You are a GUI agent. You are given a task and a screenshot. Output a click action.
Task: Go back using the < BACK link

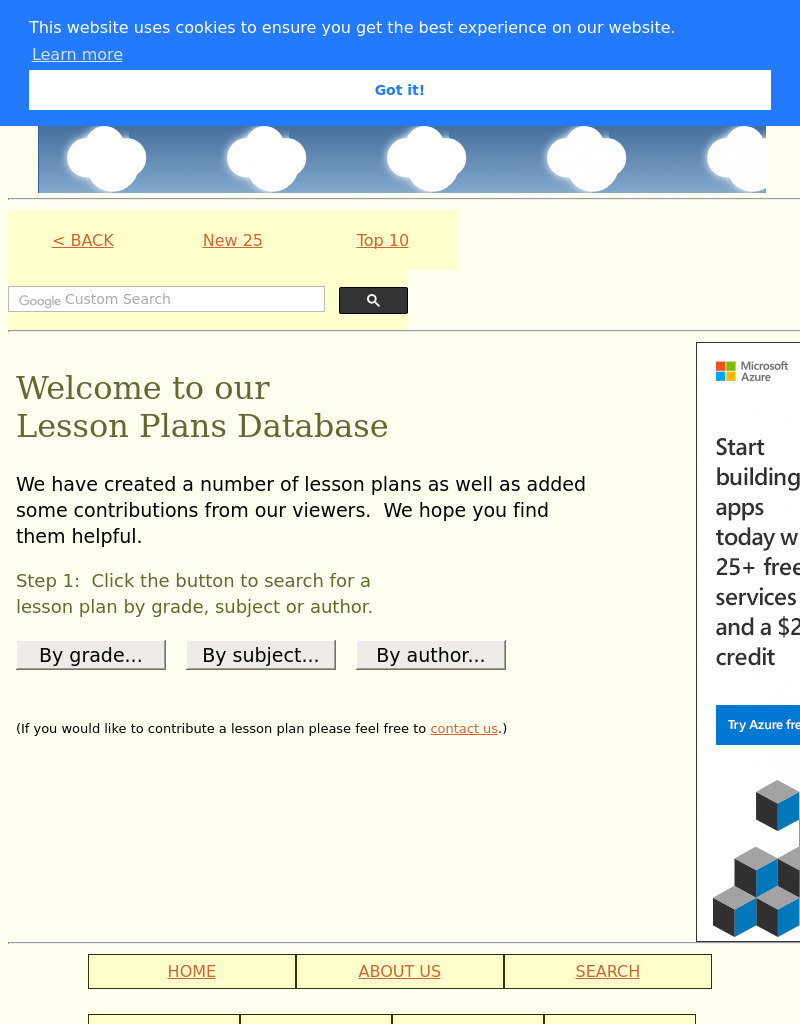coord(83,240)
